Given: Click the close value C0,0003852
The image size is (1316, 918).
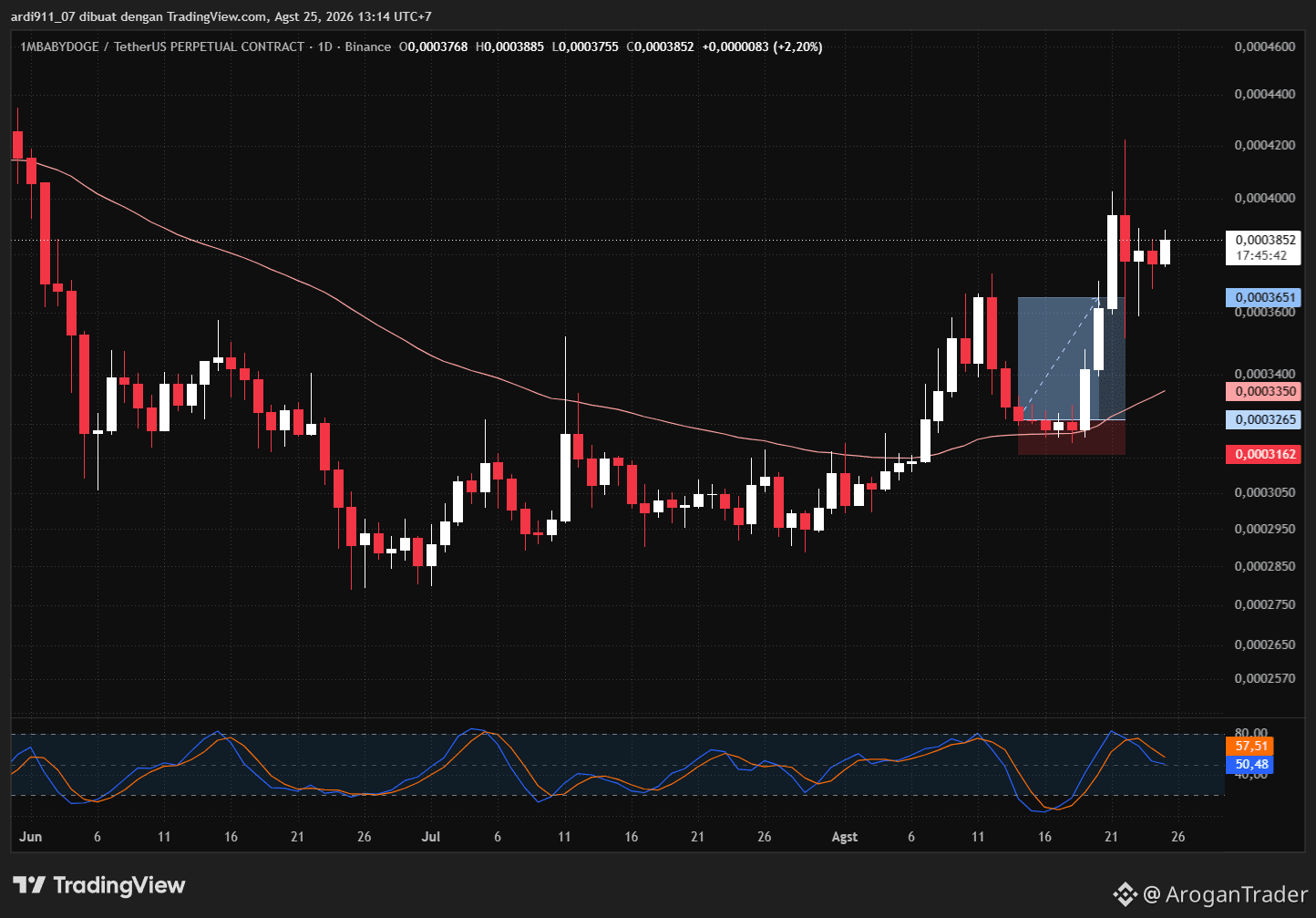Looking at the screenshot, I should (661, 46).
